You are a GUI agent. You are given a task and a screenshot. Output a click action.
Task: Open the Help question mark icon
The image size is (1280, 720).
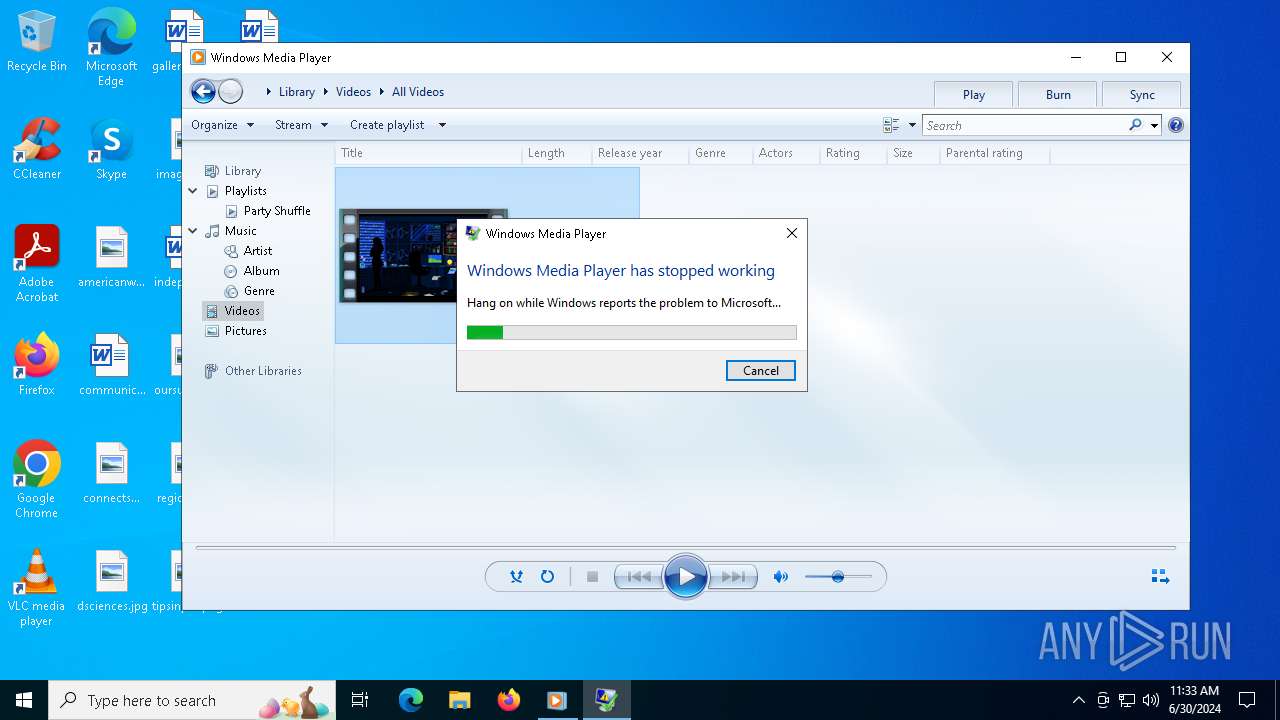tap(1176, 125)
